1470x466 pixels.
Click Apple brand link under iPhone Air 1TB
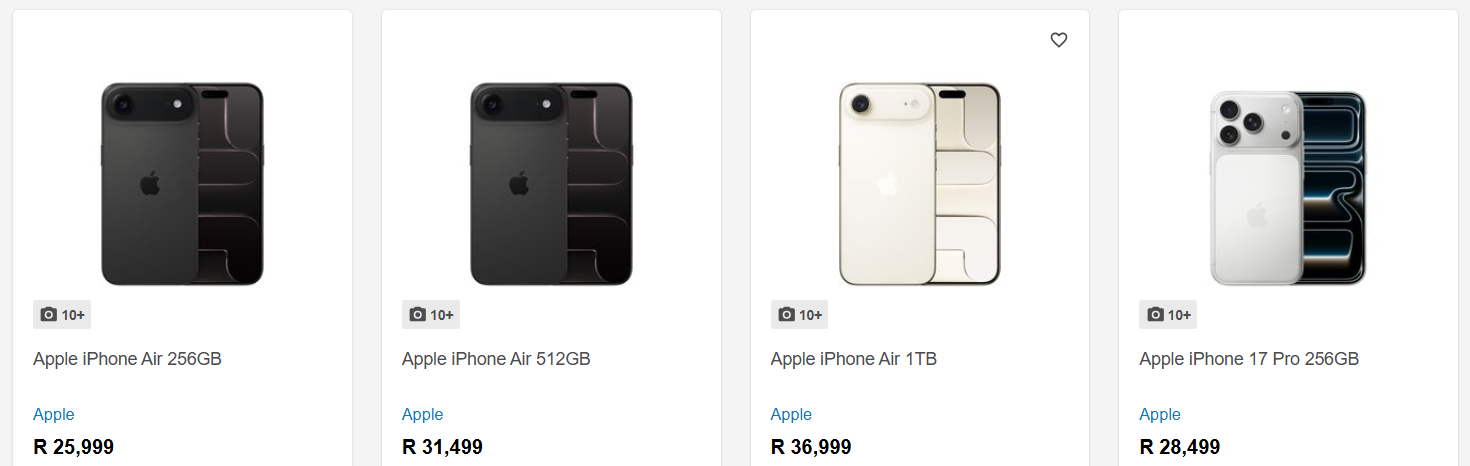[x=791, y=414]
